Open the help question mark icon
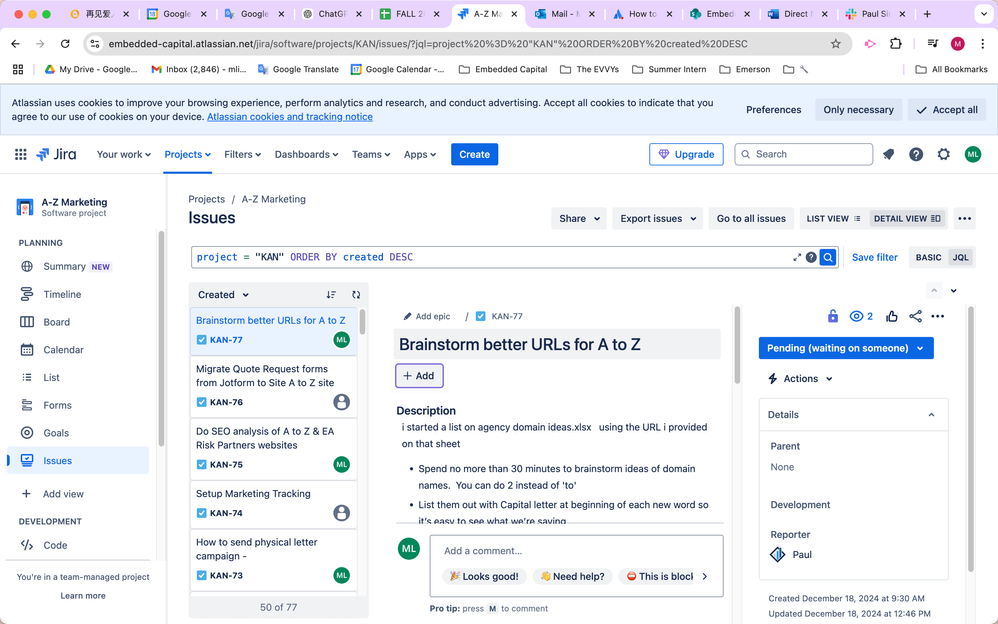The height and width of the screenshot is (624, 998). point(916,154)
